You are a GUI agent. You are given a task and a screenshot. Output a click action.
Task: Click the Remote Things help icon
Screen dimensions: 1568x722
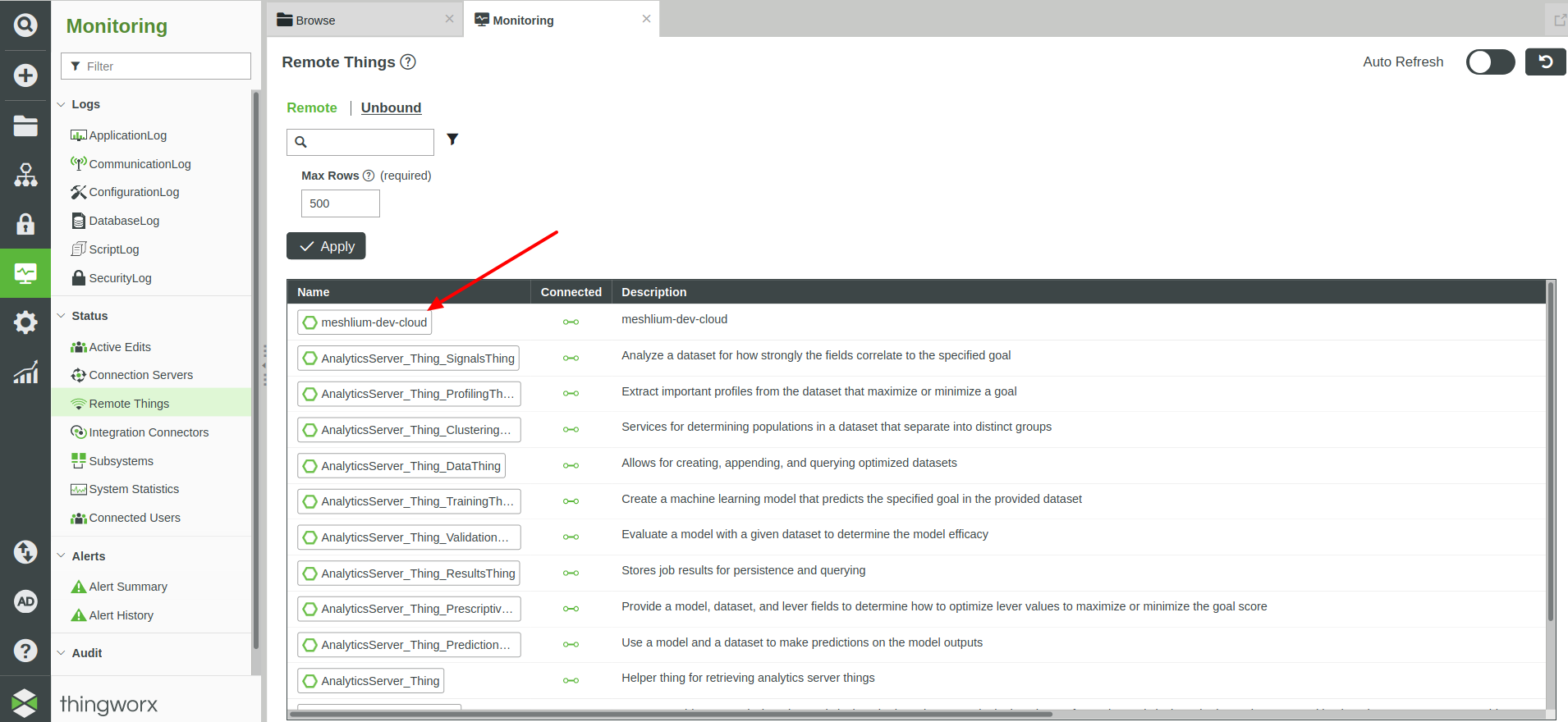408,62
